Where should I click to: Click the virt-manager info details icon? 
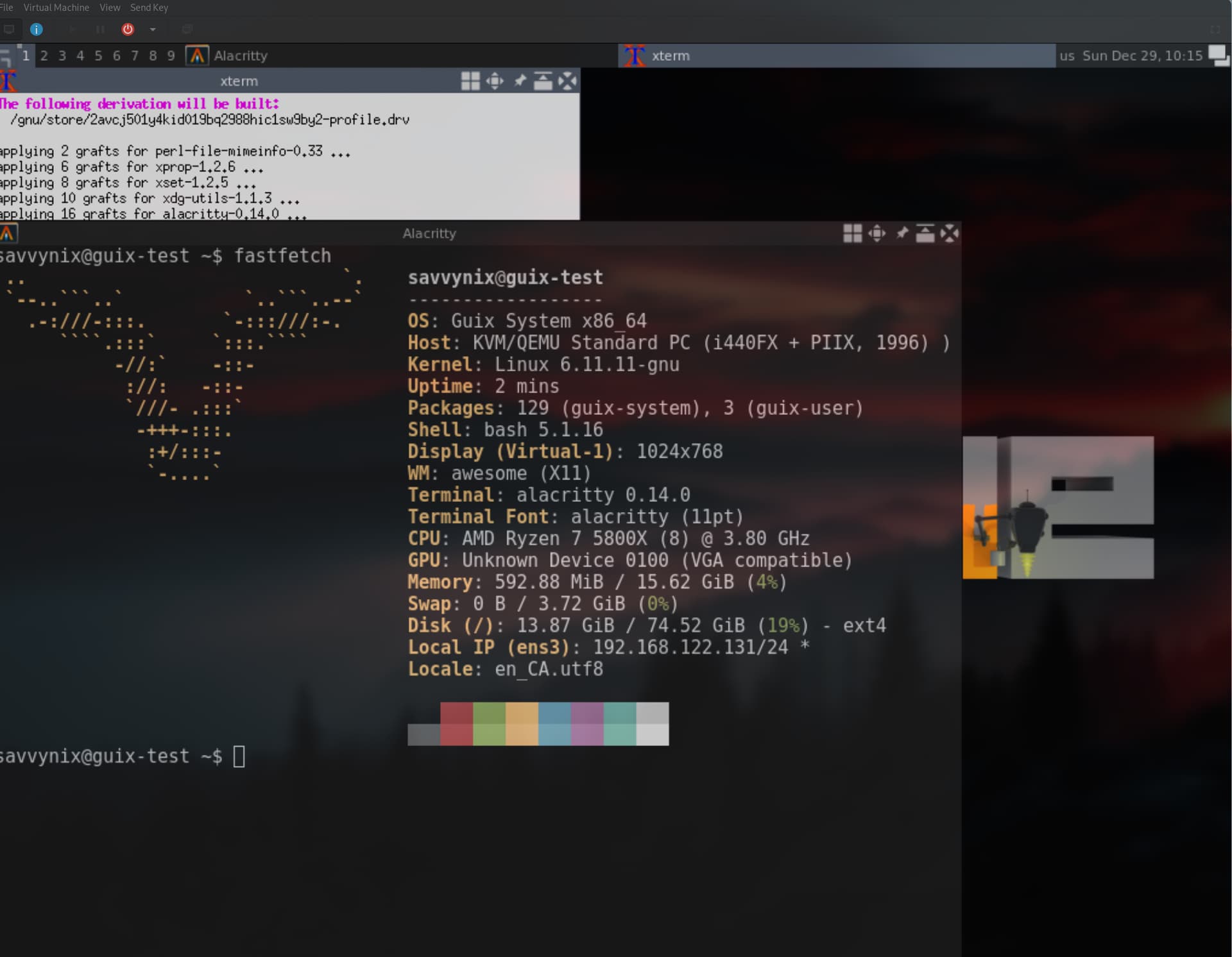click(x=37, y=29)
